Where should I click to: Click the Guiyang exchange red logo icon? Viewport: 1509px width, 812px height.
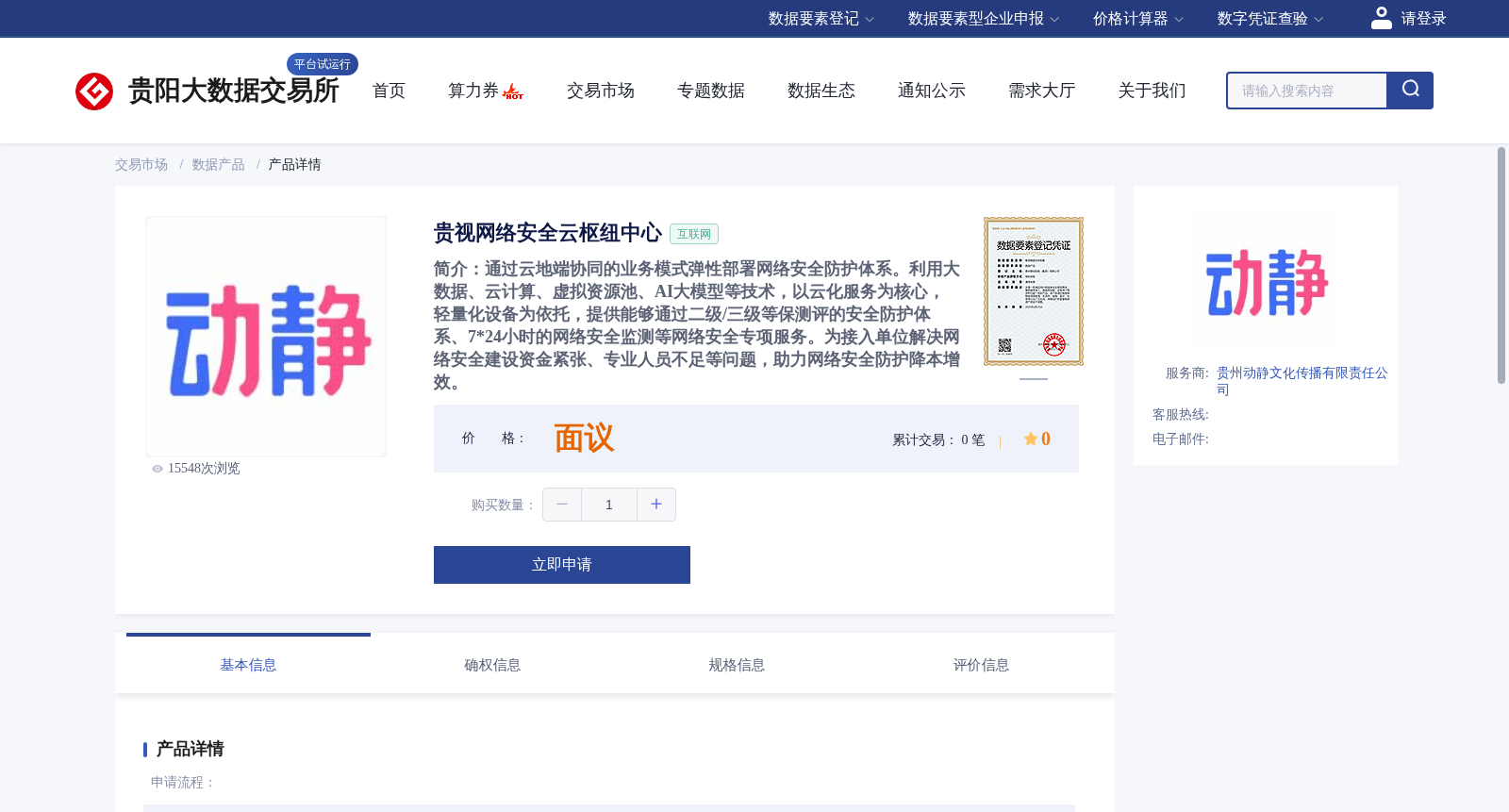(94, 91)
